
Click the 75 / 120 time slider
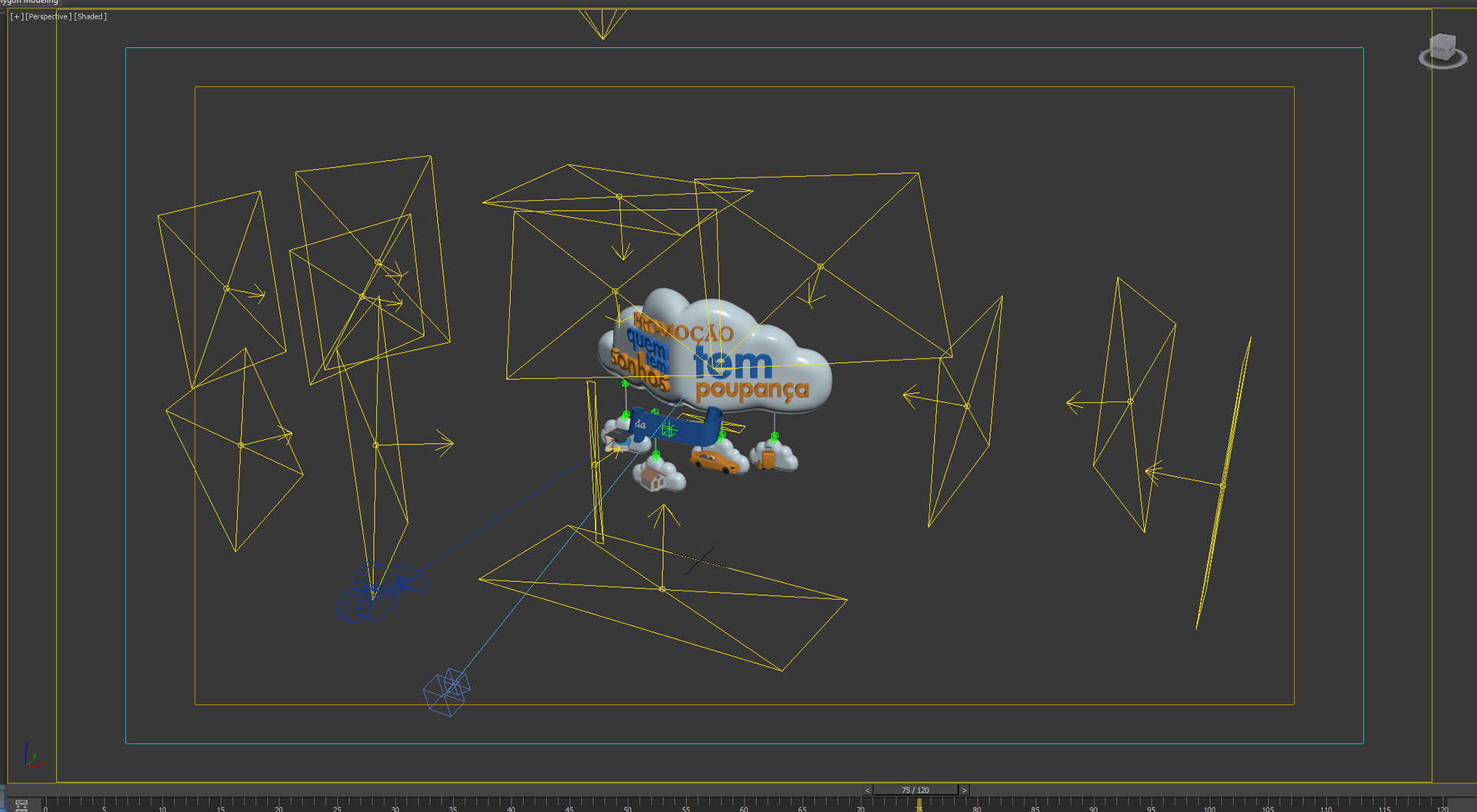tap(915, 790)
